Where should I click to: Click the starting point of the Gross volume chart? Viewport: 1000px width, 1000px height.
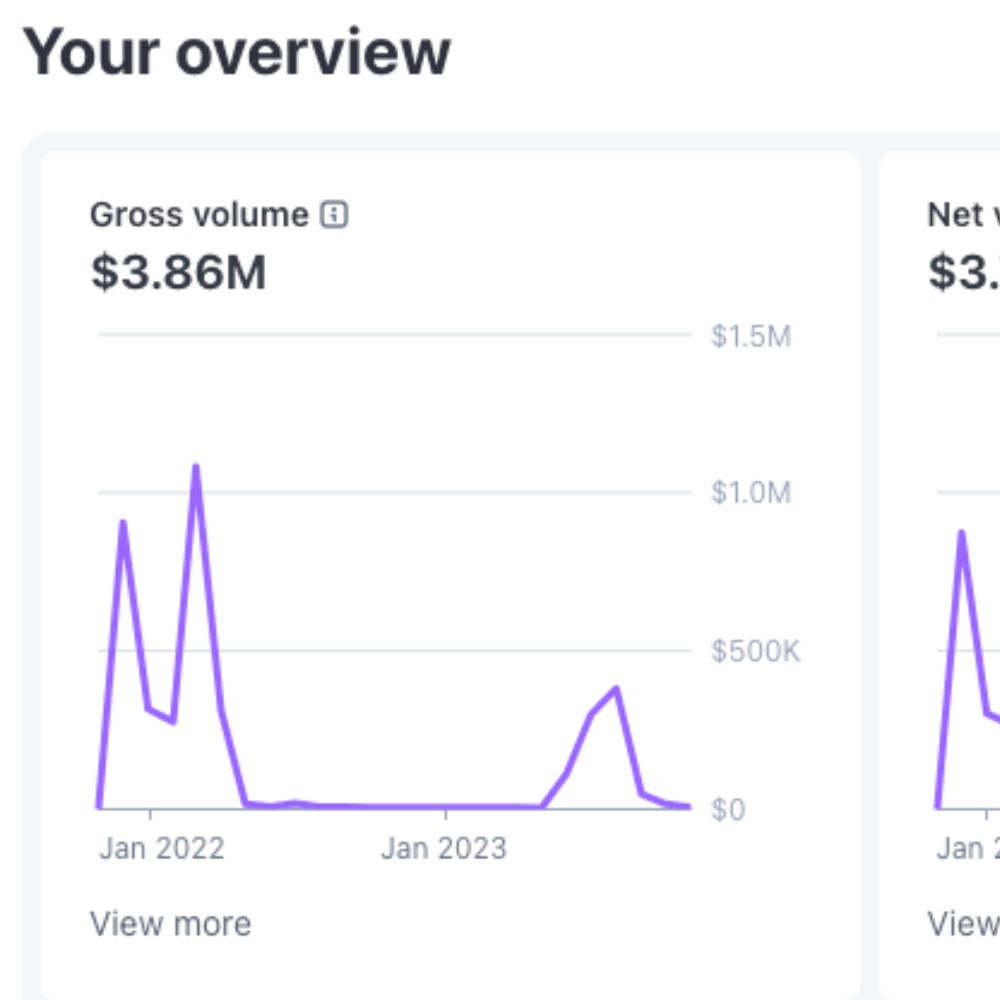[96, 805]
